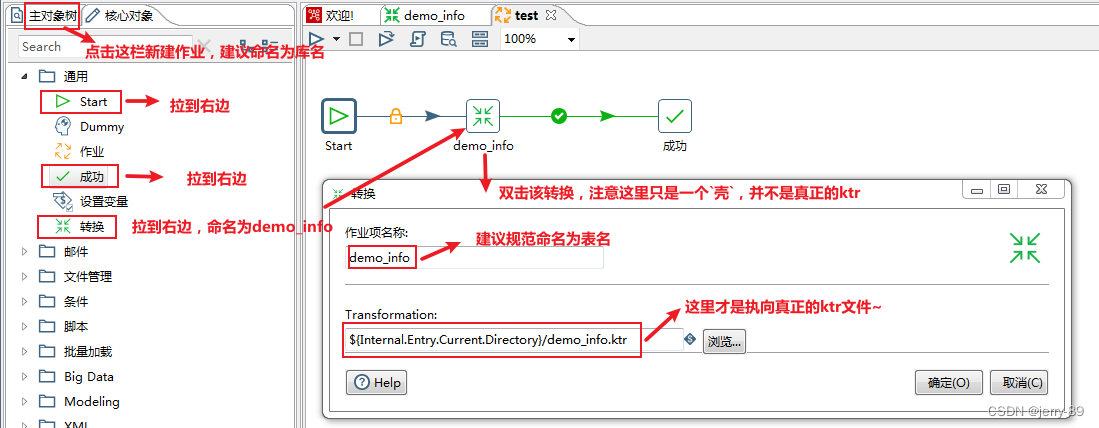Click the Help button
Image resolution: width=1099 pixels, height=428 pixels.
pyautogui.click(x=376, y=382)
